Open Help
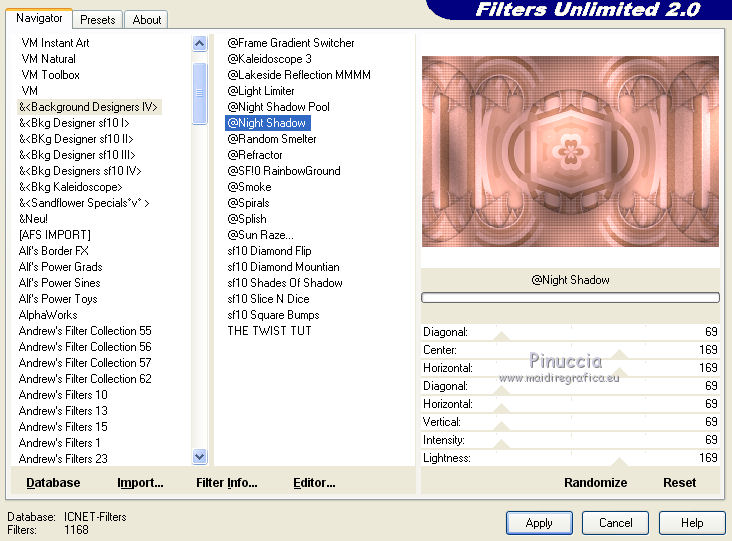Screen dimensions: 732x541 (x=692, y=523)
